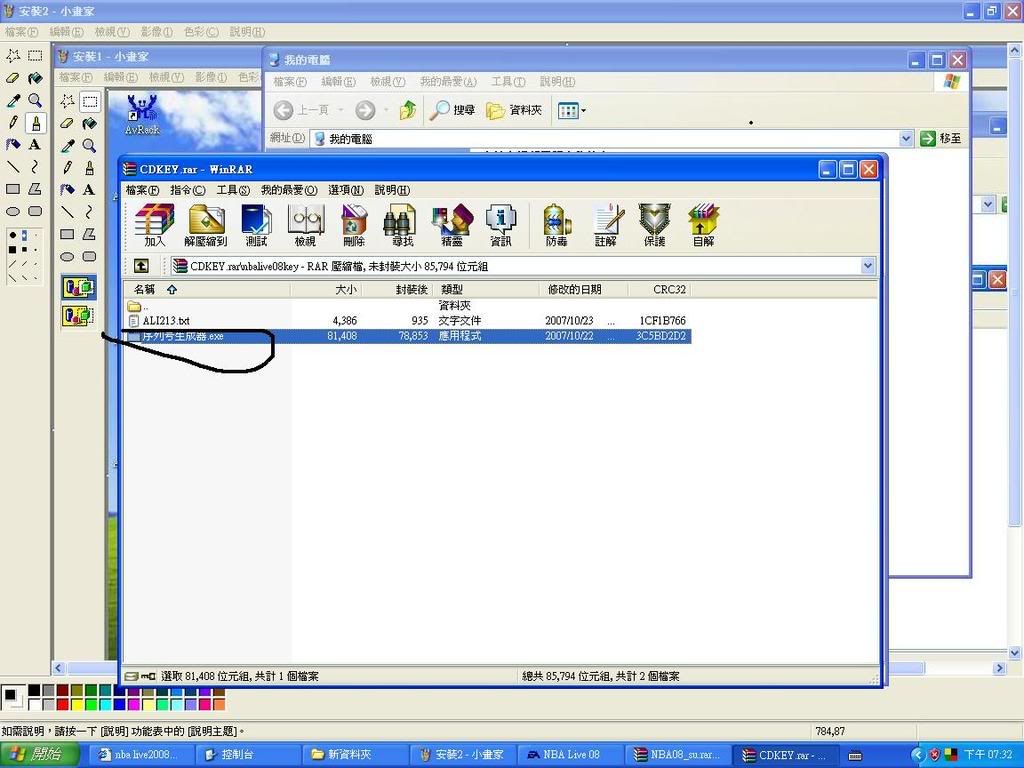Enable opaque drawing option in 安裝1 Paint

click(x=78, y=287)
